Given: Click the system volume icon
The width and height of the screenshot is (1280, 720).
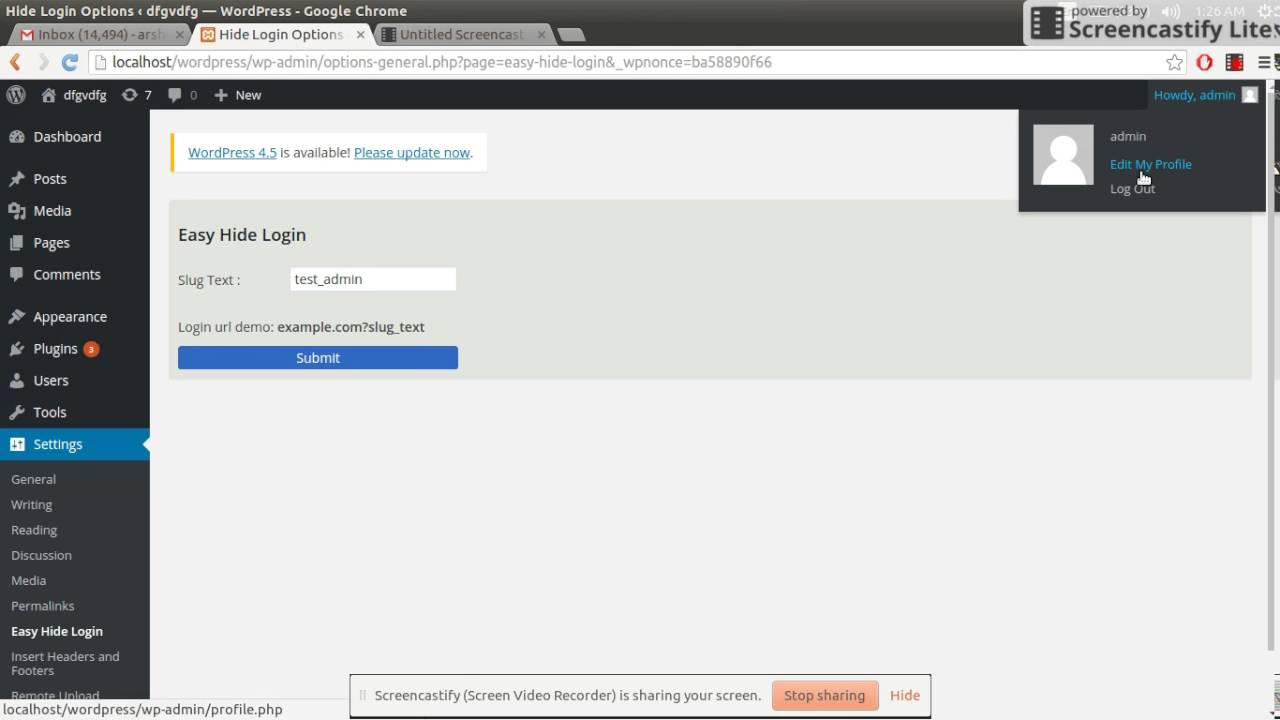Looking at the screenshot, I should pyautogui.click(x=1170, y=11).
